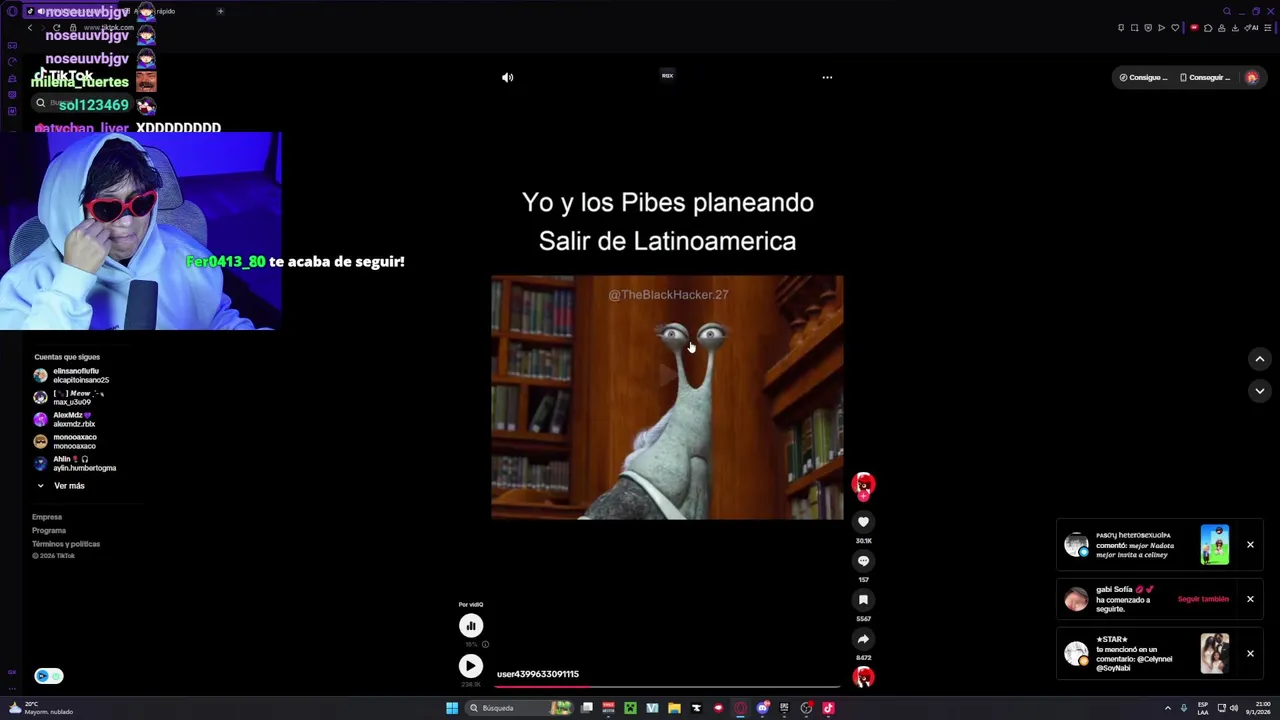
Task: Open the browser account person icon
Action: point(1221,28)
